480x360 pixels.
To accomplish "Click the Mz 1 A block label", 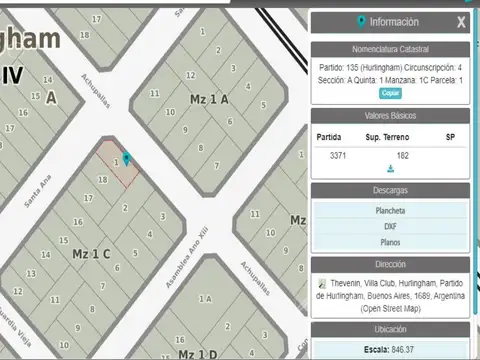I will click(209, 99).
